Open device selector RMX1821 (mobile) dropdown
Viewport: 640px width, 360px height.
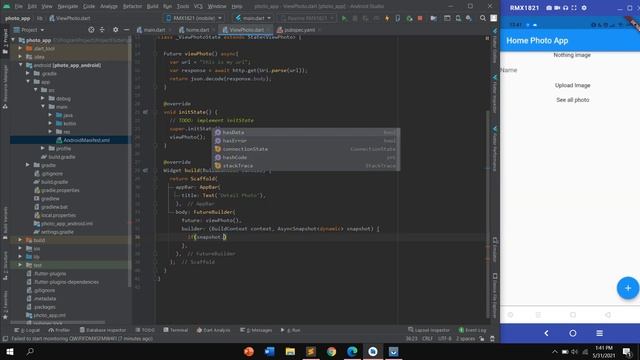coord(194,18)
